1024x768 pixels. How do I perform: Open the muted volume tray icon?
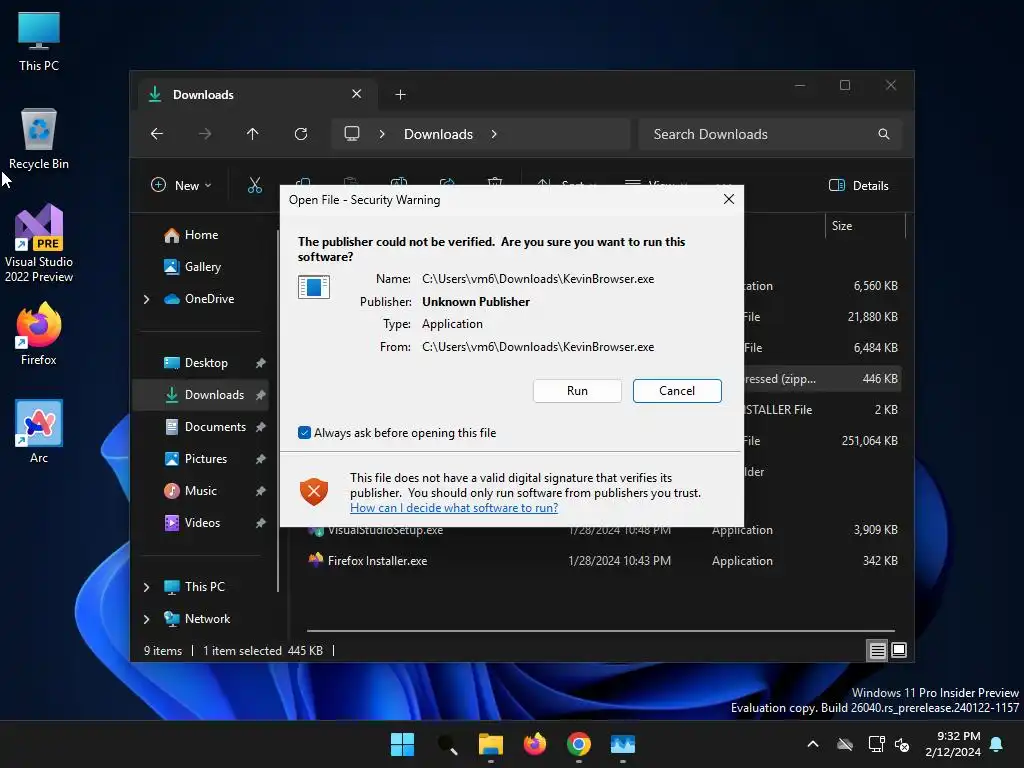(902, 744)
